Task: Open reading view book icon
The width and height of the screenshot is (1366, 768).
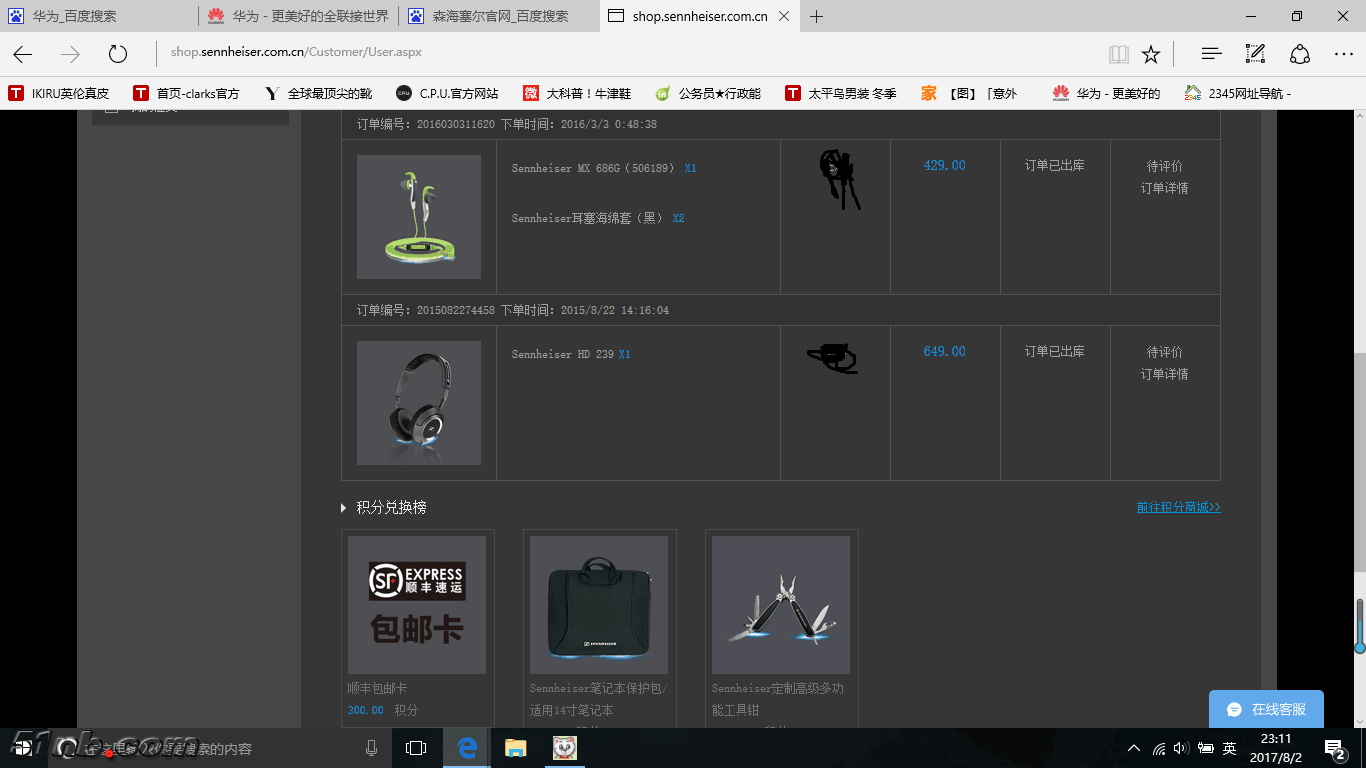Action: tap(1119, 54)
